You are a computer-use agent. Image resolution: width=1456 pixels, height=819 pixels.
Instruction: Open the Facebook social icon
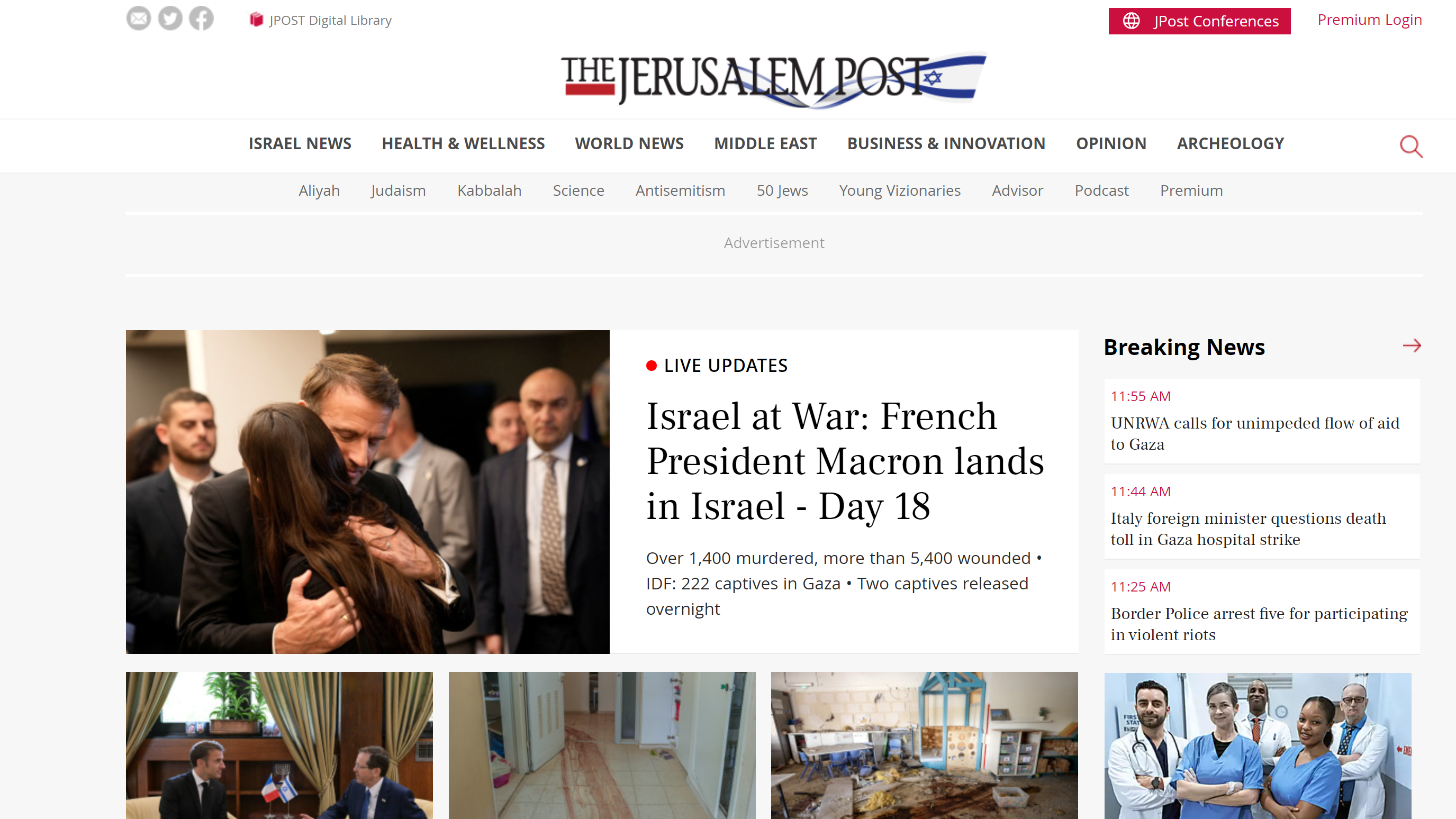click(201, 19)
